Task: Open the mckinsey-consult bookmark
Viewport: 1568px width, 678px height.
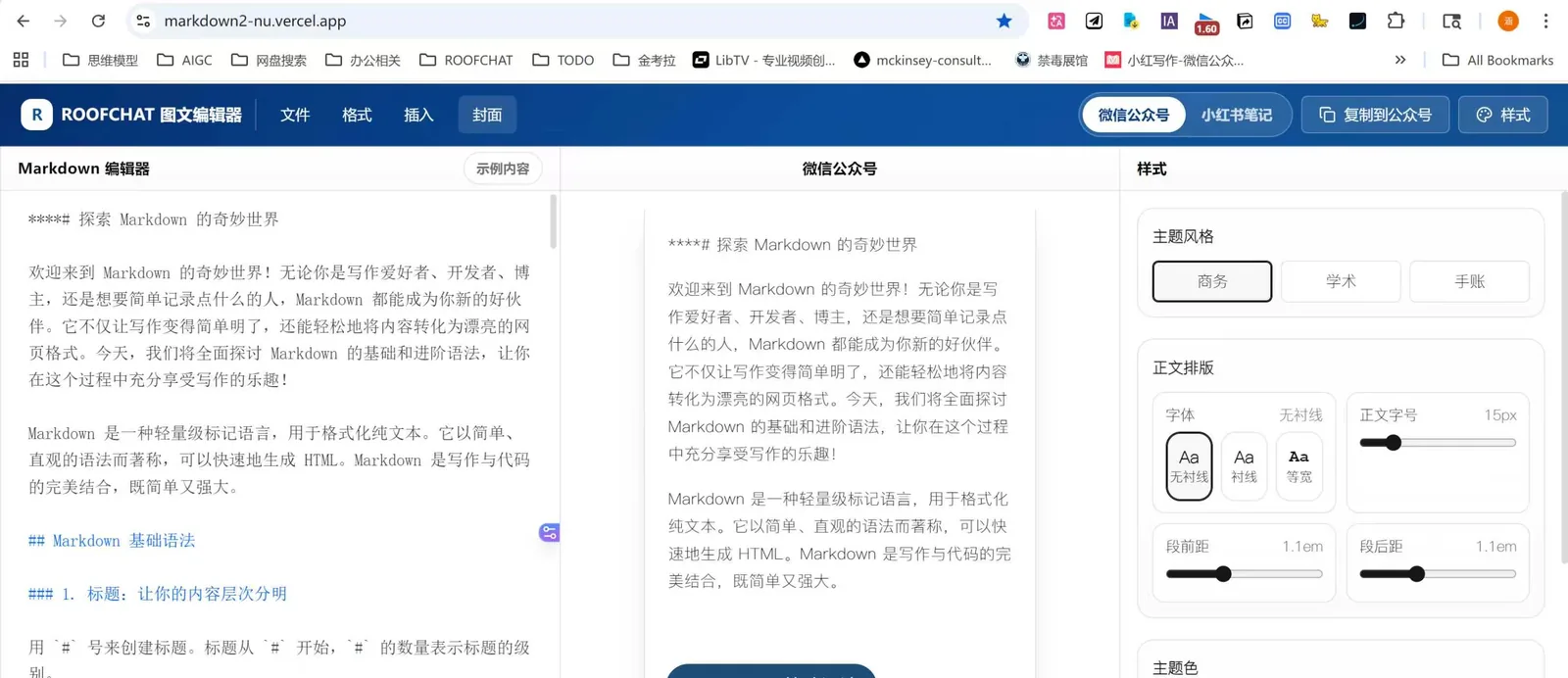Action: (x=922, y=60)
